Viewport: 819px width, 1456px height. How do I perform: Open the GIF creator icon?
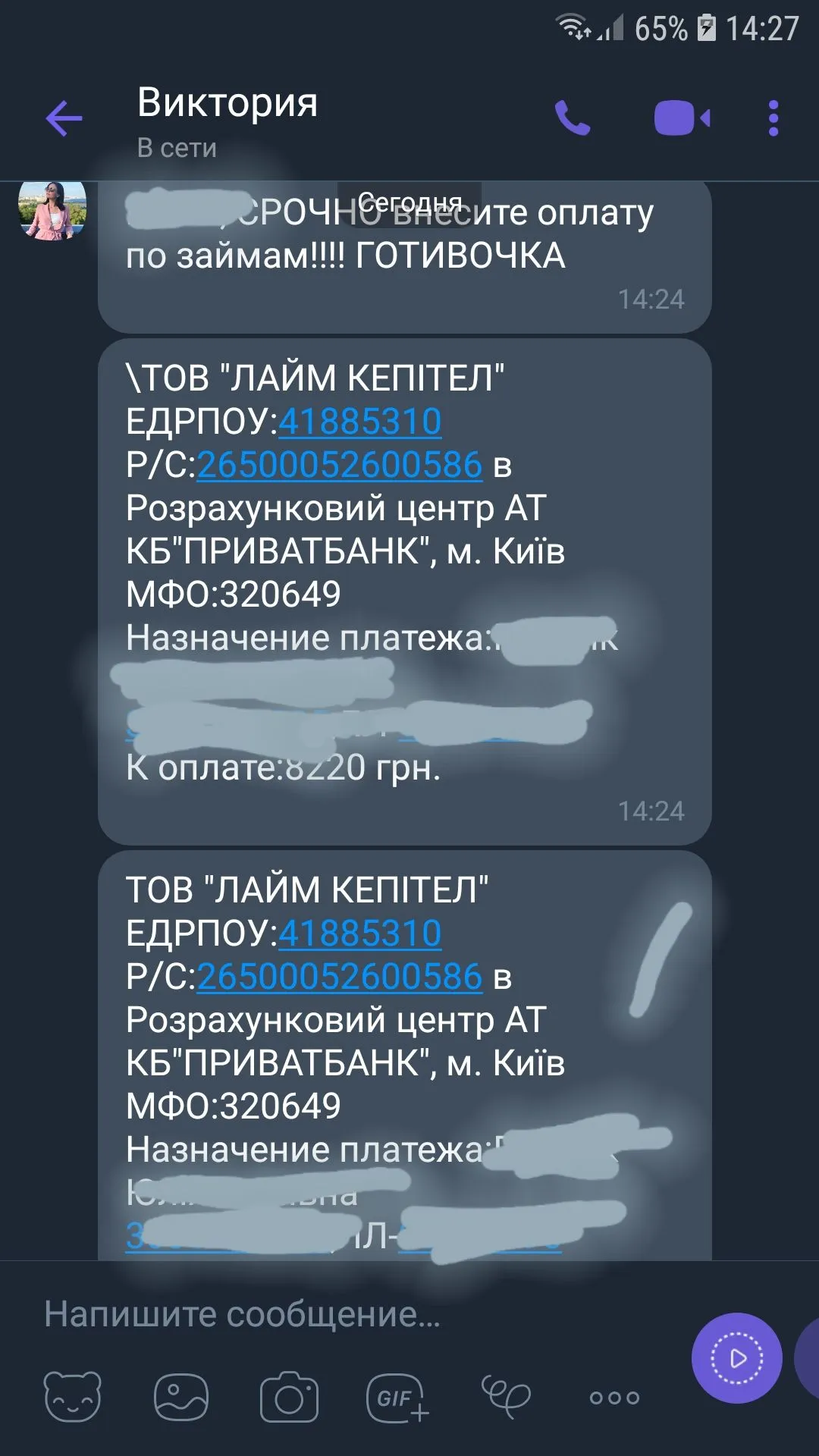tap(397, 1397)
